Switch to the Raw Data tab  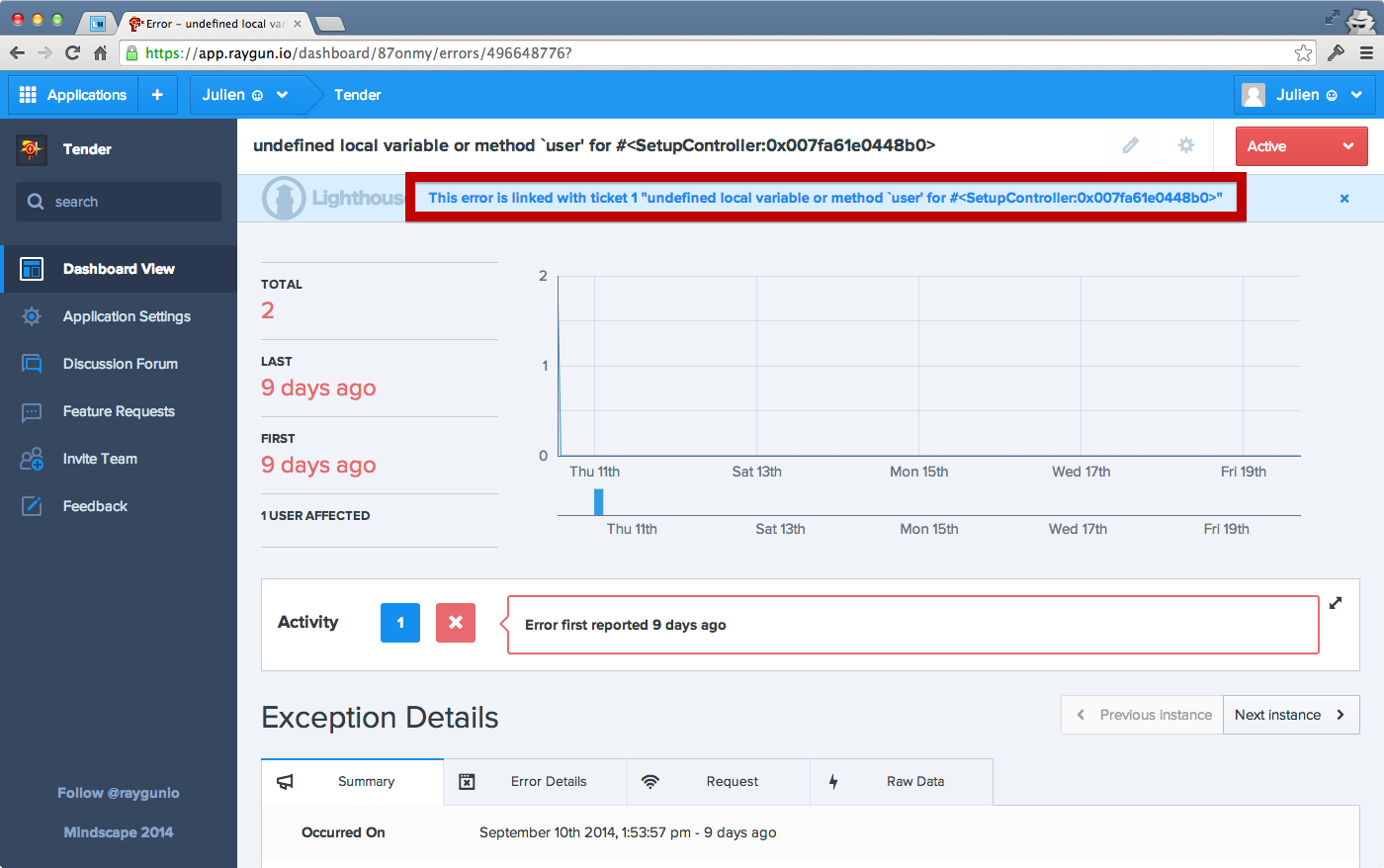[x=902, y=782]
